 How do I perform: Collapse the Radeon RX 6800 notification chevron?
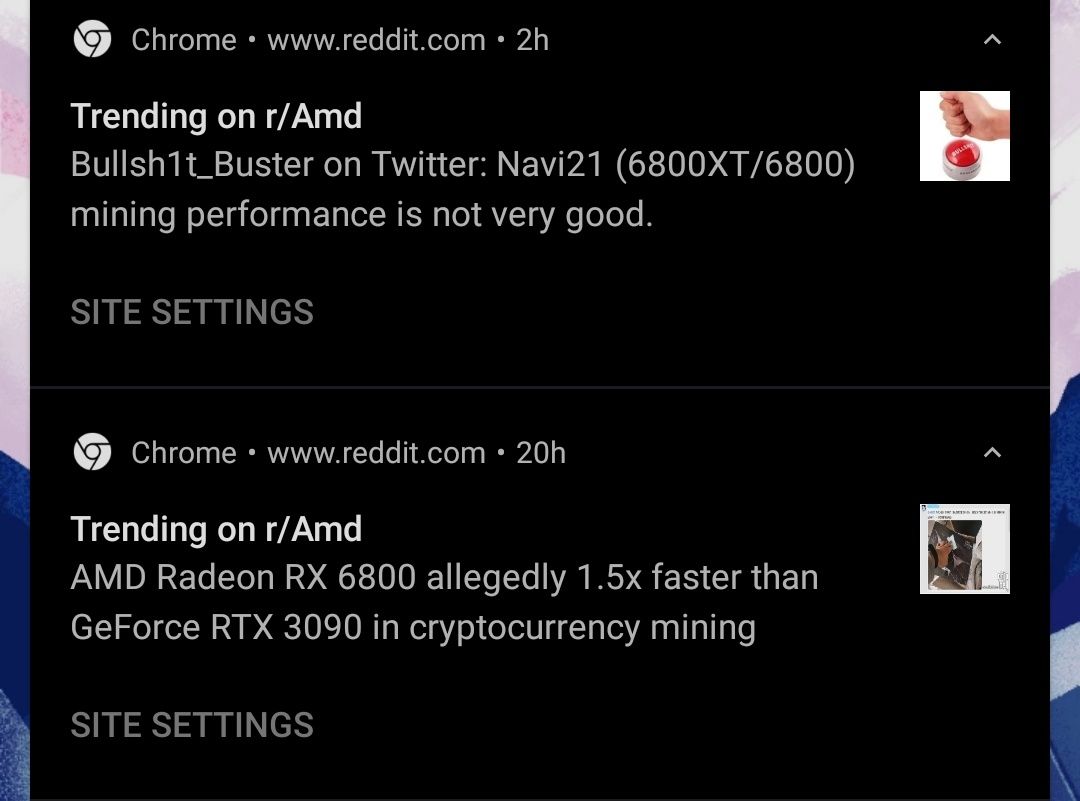[x=992, y=453]
